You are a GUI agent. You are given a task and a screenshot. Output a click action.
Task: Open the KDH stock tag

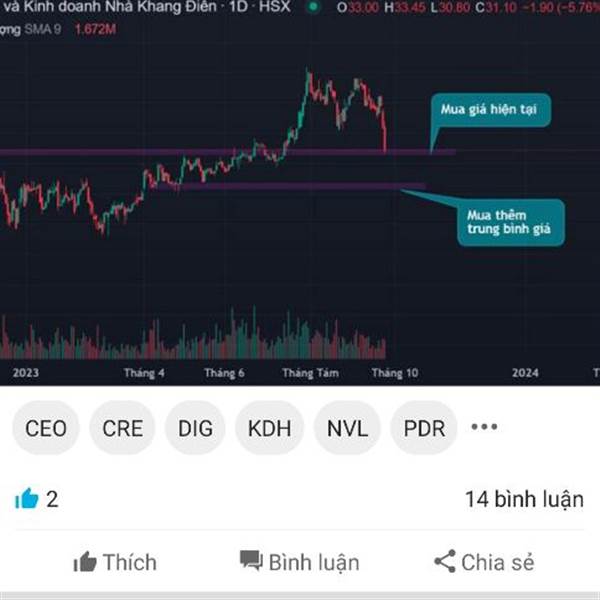coord(269,428)
